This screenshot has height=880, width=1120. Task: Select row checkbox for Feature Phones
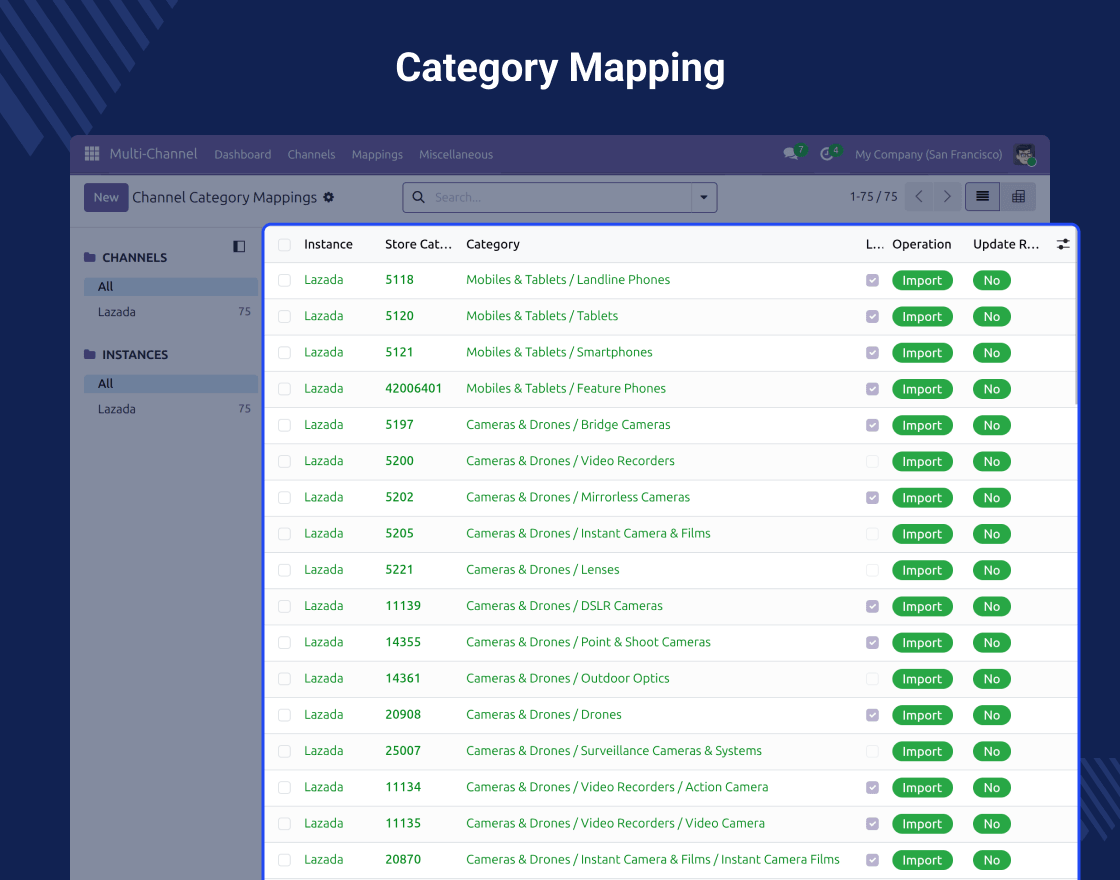pyautogui.click(x=284, y=389)
